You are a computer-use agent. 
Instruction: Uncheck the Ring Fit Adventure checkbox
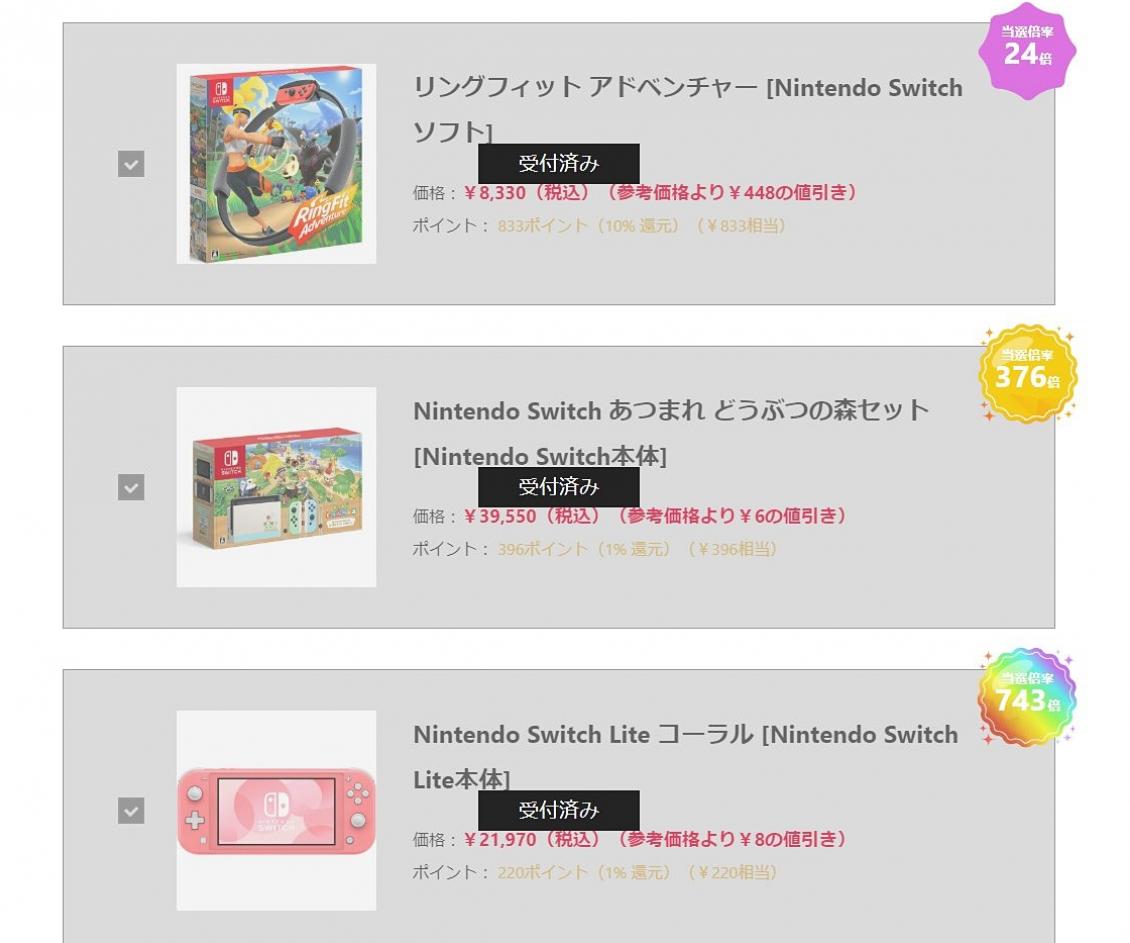pyautogui.click(x=129, y=163)
